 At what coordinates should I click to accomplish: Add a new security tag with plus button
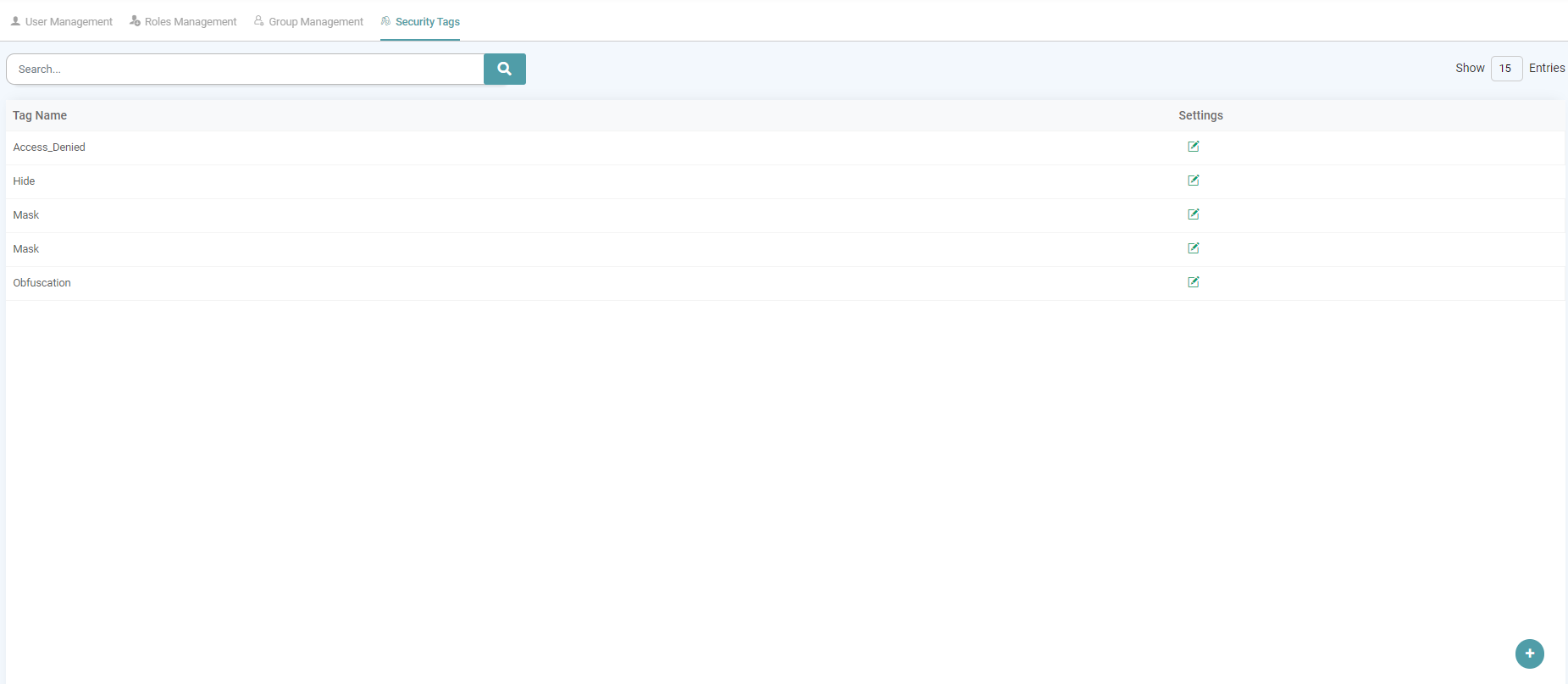coord(1529,653)
